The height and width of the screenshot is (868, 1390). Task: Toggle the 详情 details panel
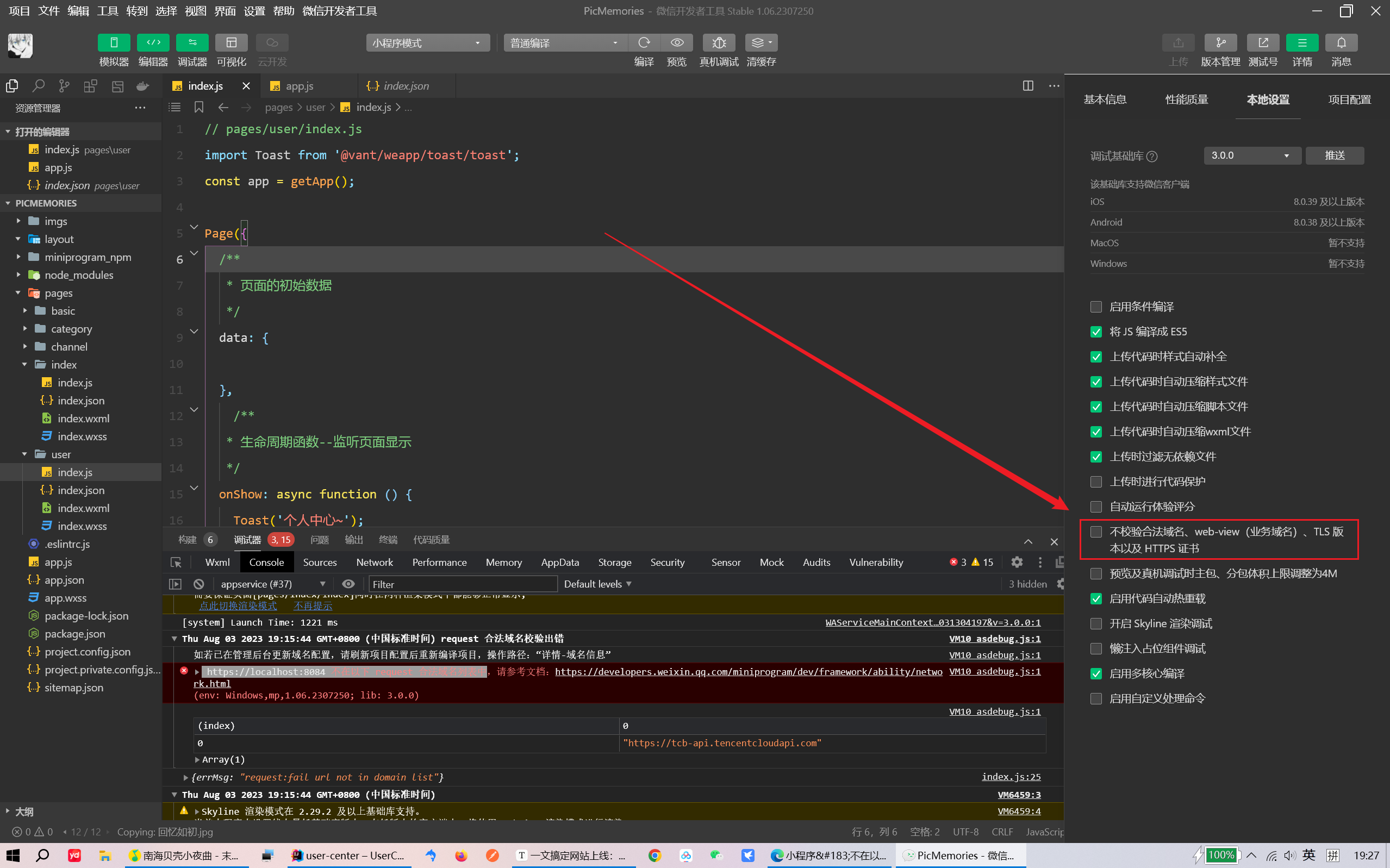coord(1302,42)
